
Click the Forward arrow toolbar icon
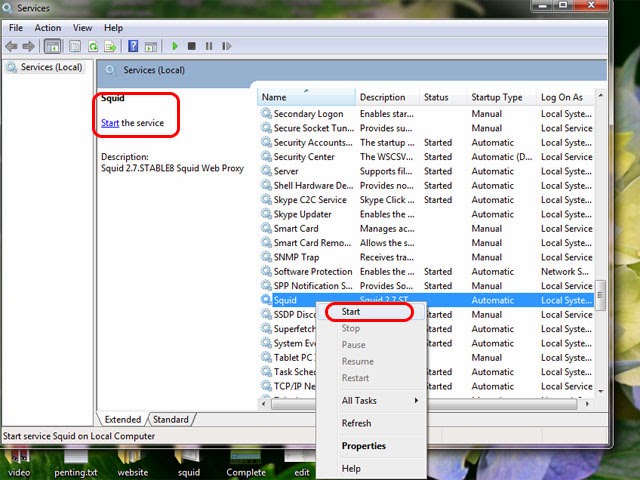point(28,46)
